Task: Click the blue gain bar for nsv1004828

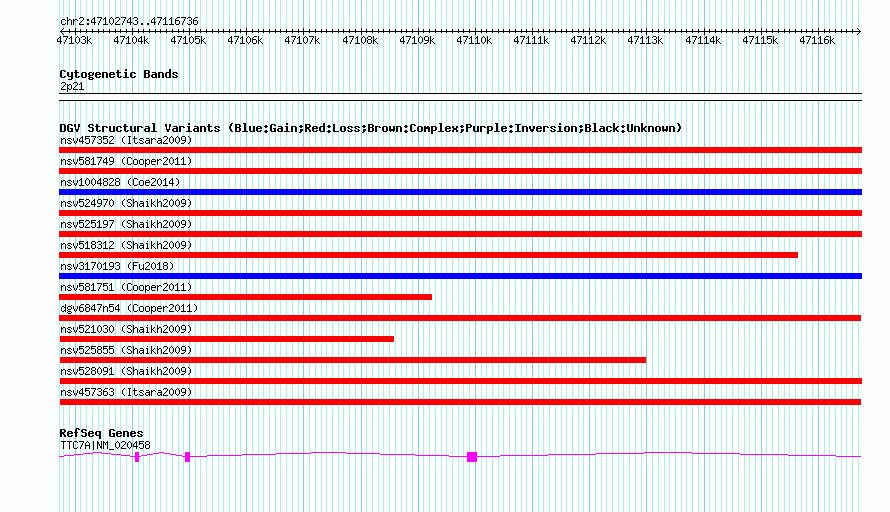Action: tap(460, 192)
